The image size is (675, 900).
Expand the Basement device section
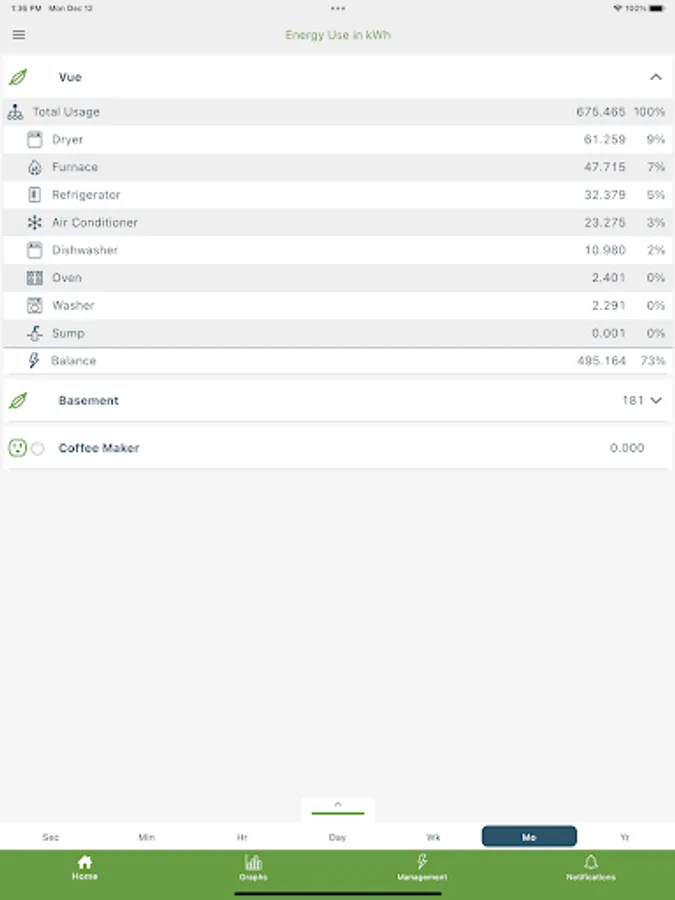click(656, 400)
